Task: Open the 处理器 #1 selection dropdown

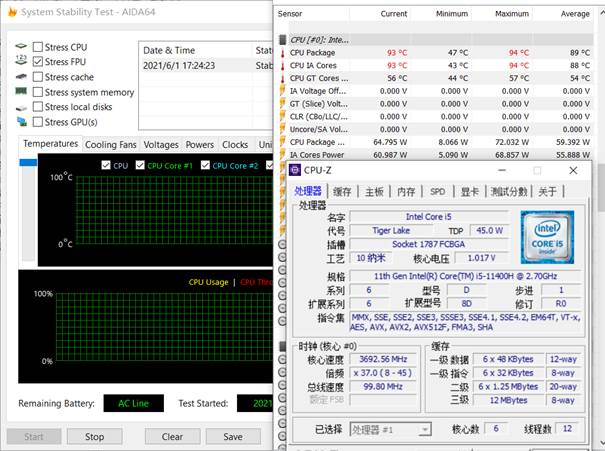Action: point(390,429)
